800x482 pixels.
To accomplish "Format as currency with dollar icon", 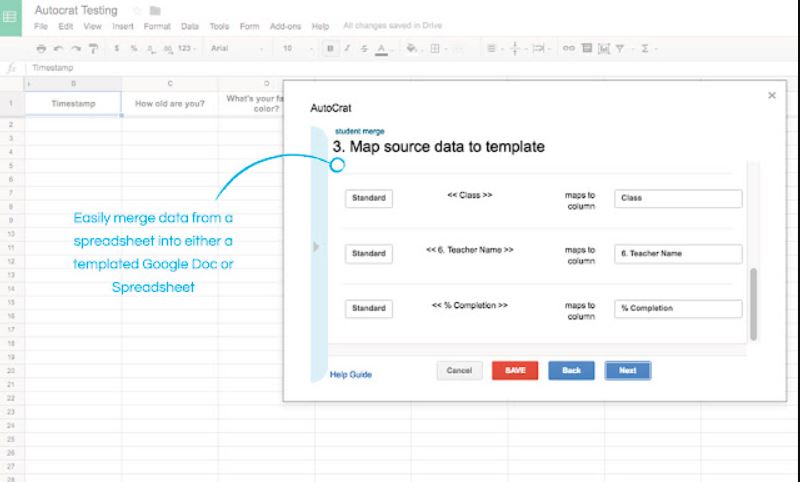I will pyautogui.click(x=117, y=48).
